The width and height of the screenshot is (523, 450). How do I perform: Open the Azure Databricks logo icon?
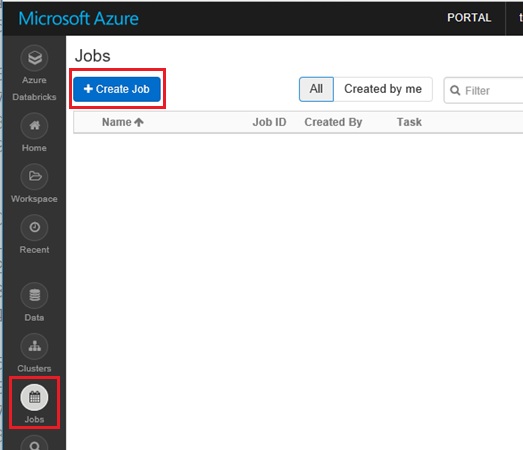(x=34, y=58)
